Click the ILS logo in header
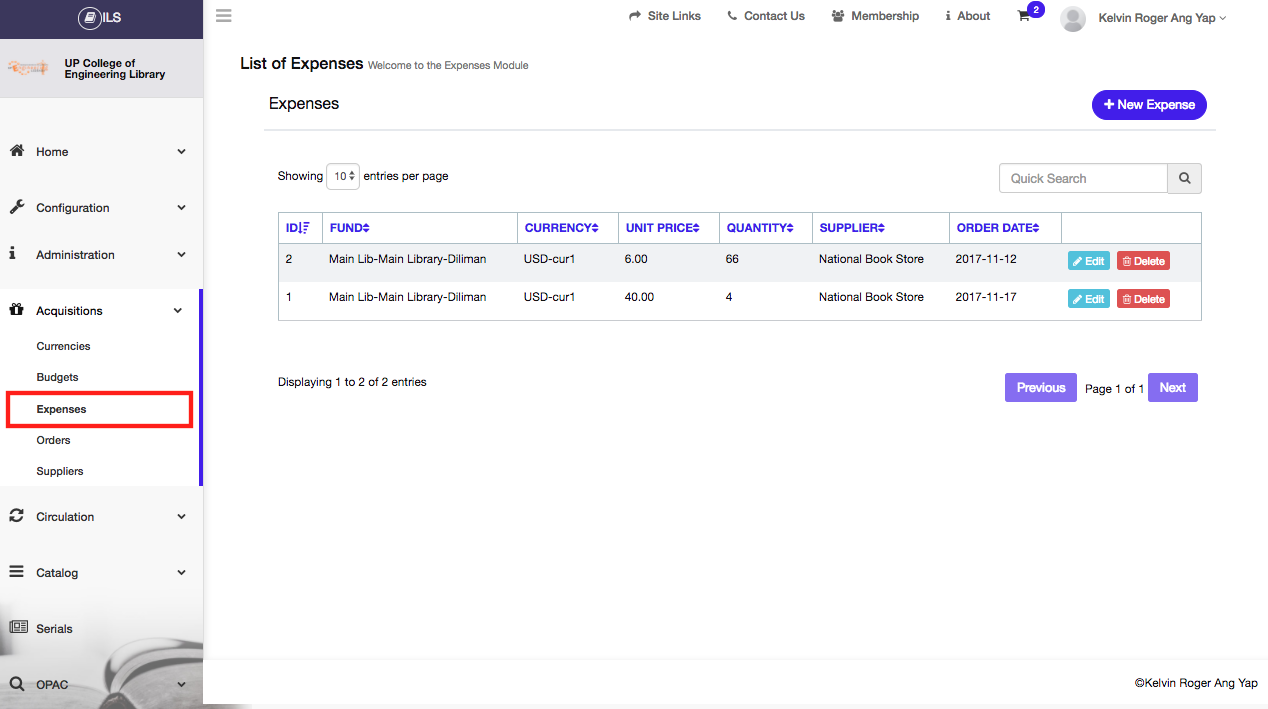This screenshot has height=709, width=1268. (x=100, y=18)
